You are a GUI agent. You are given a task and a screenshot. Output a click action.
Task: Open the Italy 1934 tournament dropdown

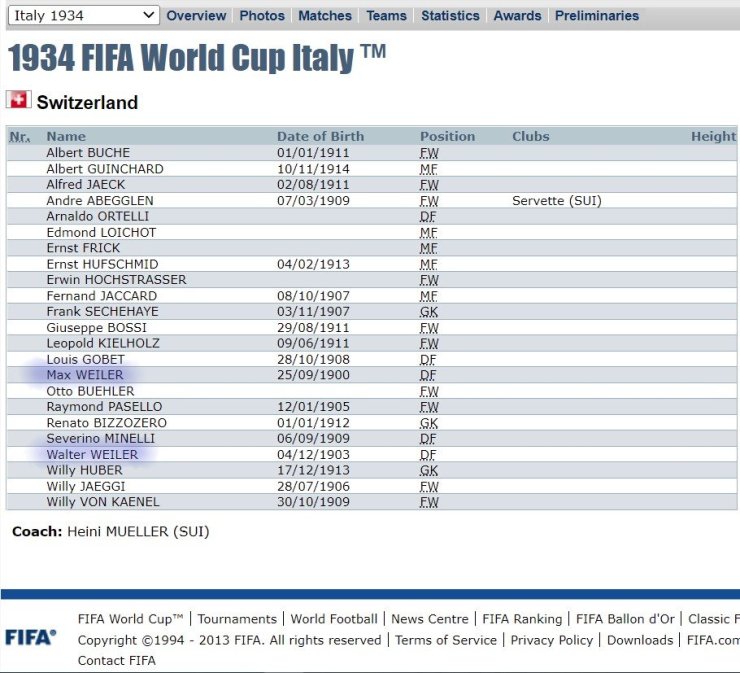83,15
